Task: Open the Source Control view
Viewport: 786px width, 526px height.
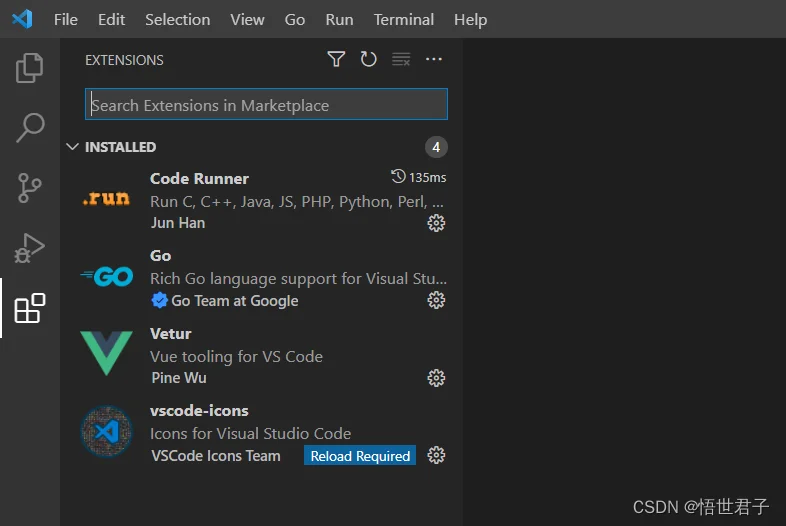Action: 30,188
